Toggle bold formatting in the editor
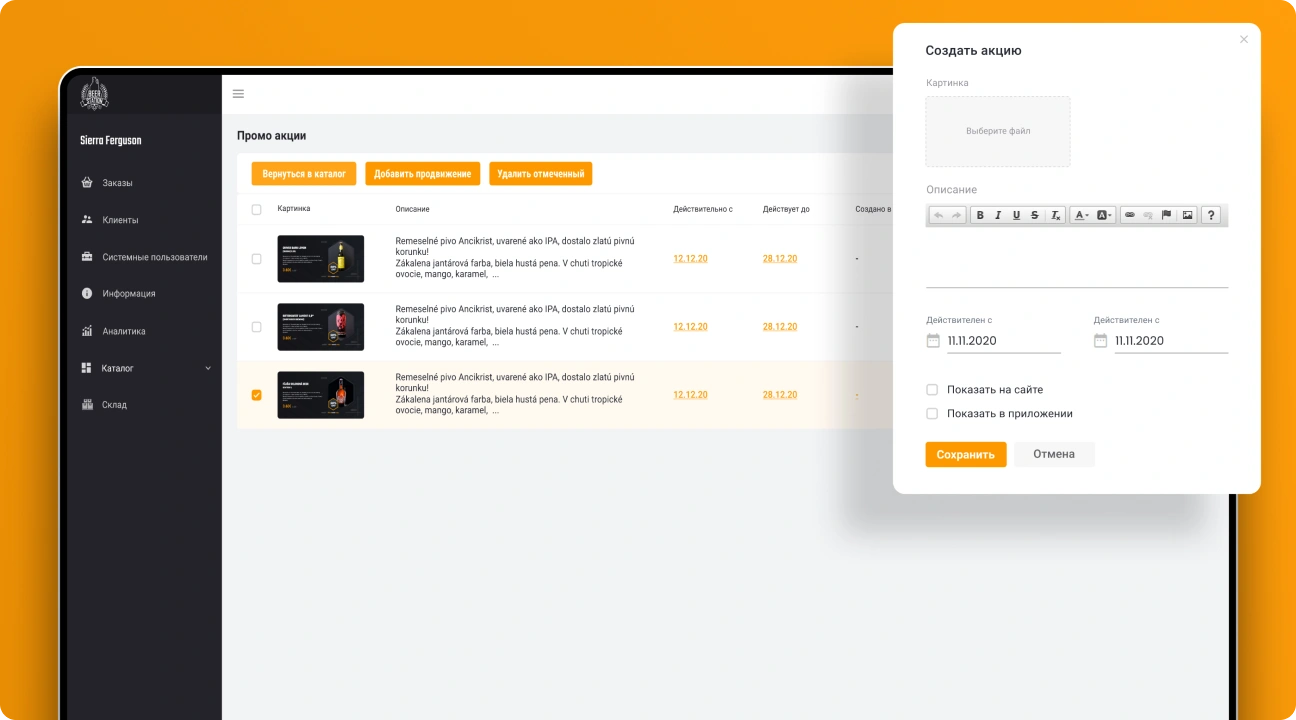Image resolution: width=1296 pixels, height=720 pixels. tap(980, 215)
